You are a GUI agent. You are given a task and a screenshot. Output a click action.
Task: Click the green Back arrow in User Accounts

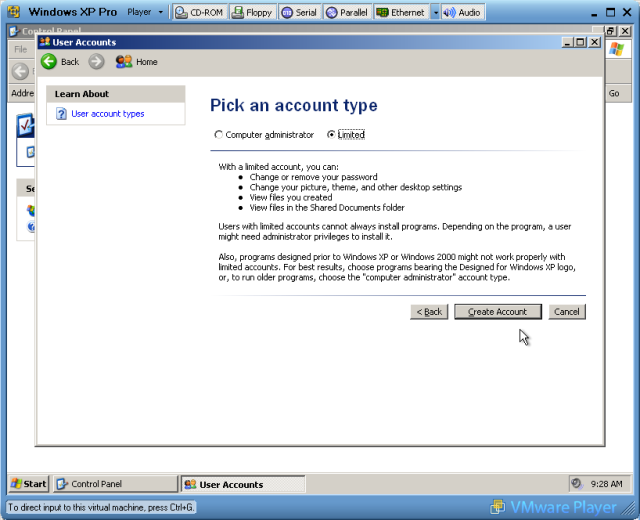point(49,62)
